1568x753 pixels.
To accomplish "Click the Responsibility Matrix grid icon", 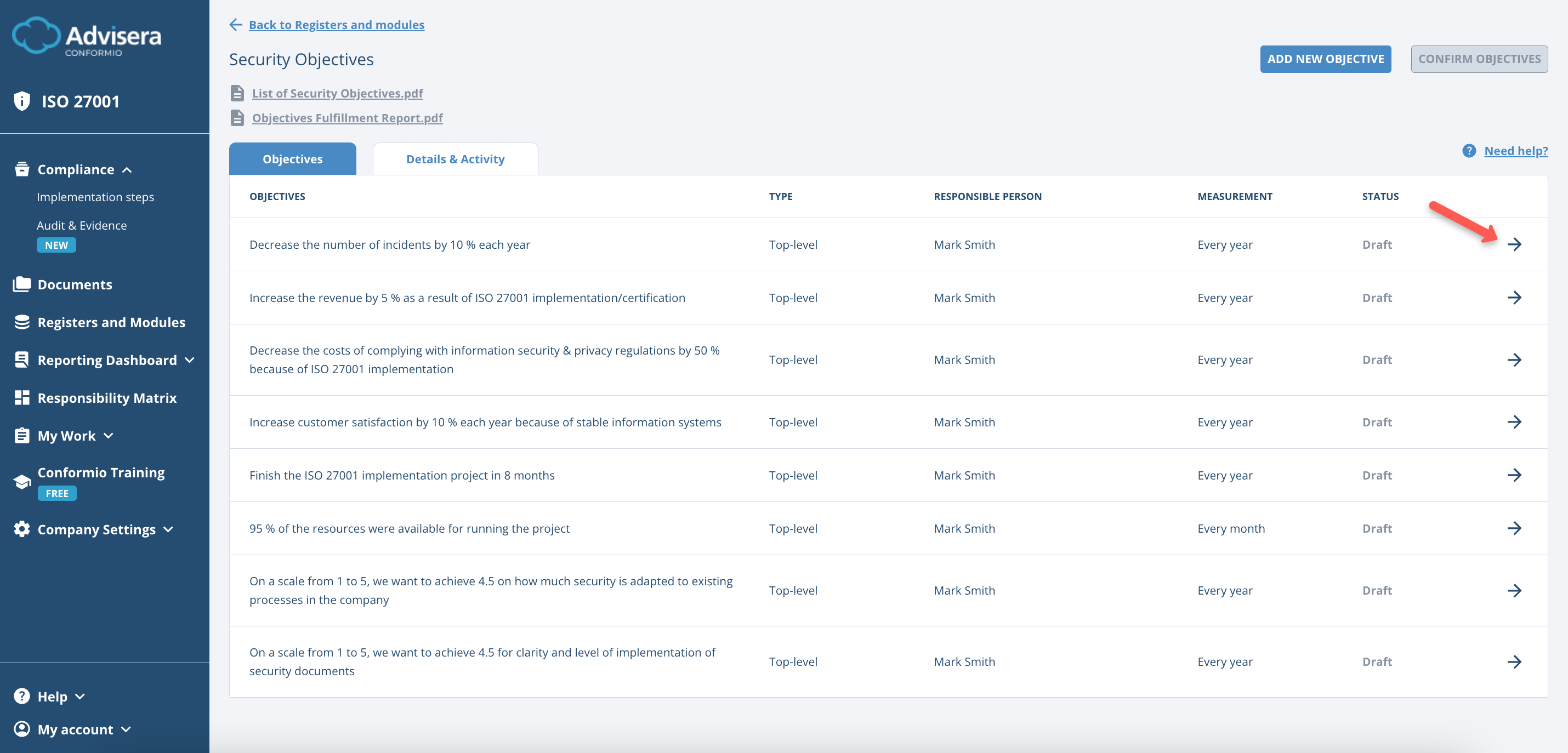I will (22, 397).
